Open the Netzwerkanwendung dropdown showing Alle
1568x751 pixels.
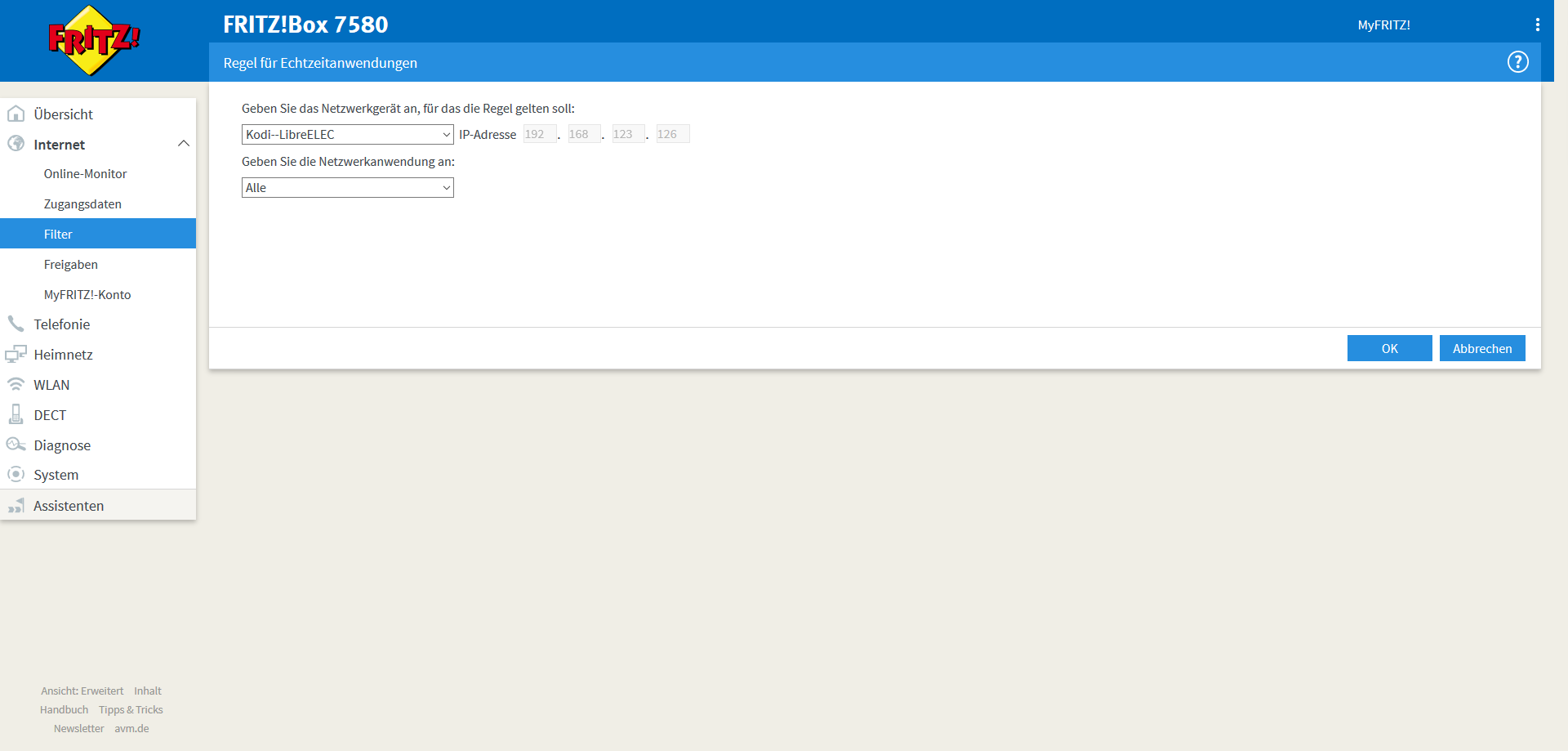click(347, 187)
